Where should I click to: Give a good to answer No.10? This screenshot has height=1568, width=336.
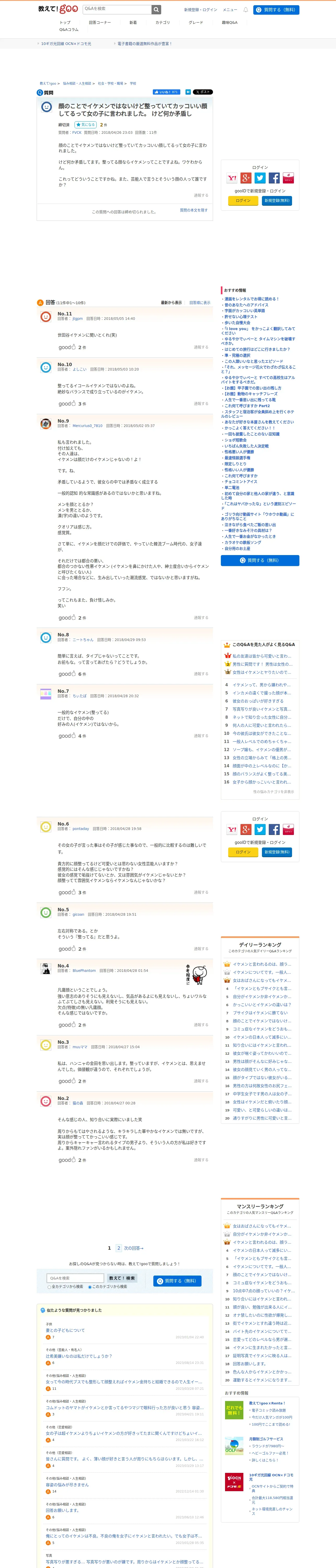coord(67,403)
